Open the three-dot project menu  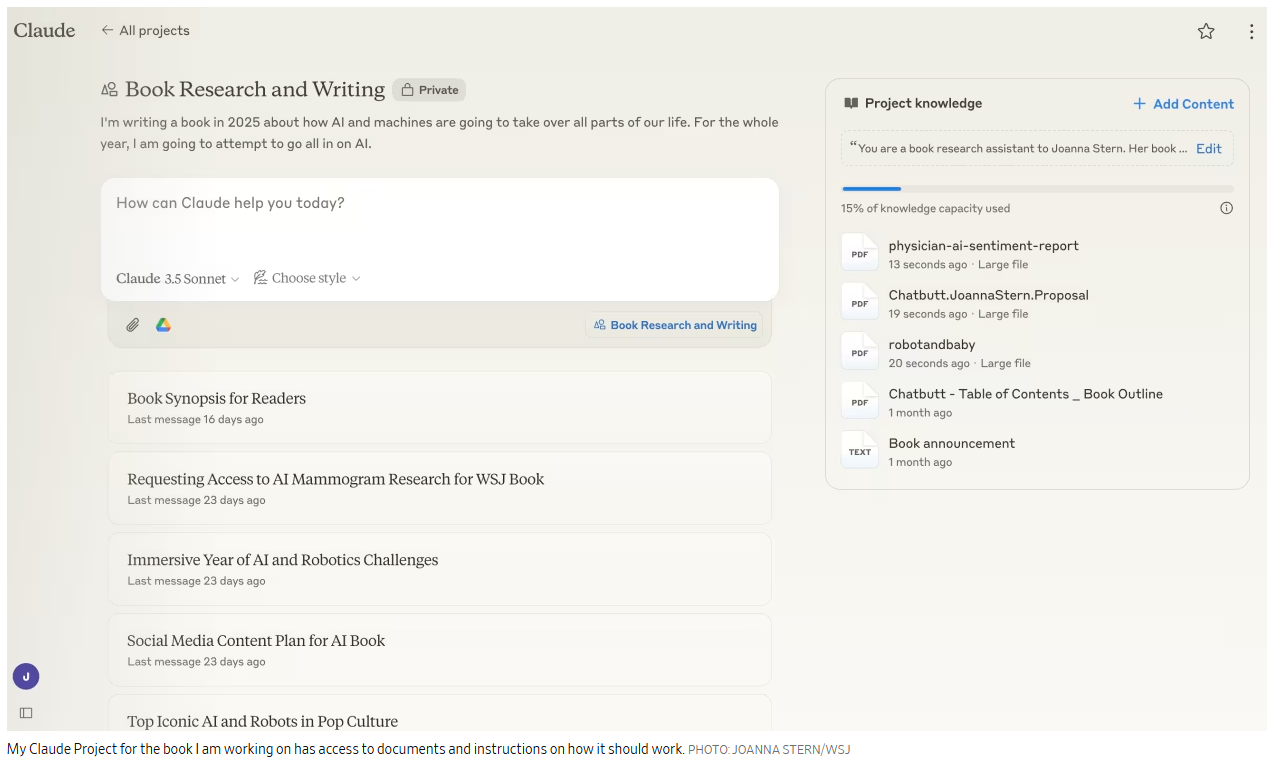1251,31
